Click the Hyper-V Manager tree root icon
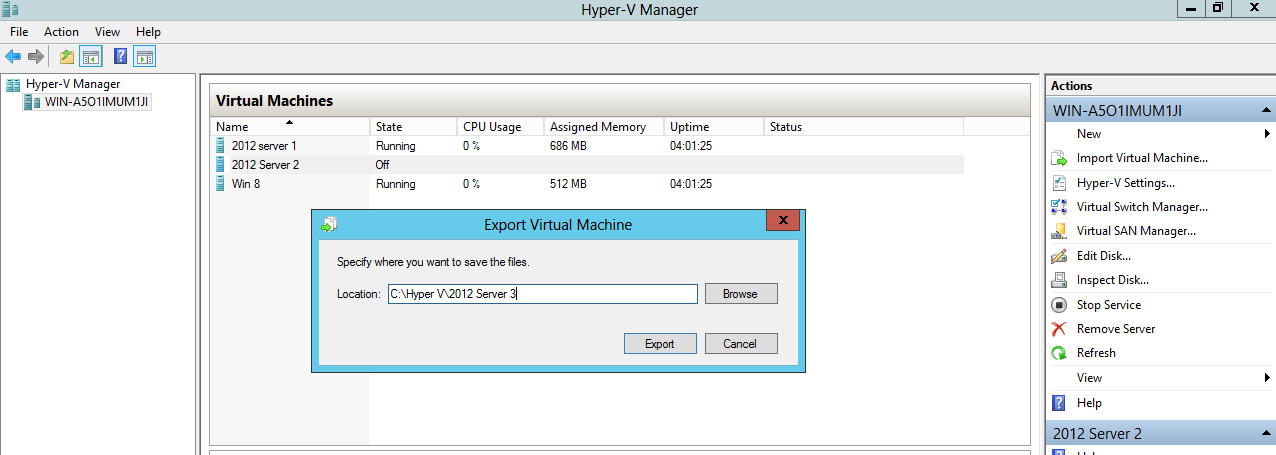 pyautogui.click(x=13, y=84)
